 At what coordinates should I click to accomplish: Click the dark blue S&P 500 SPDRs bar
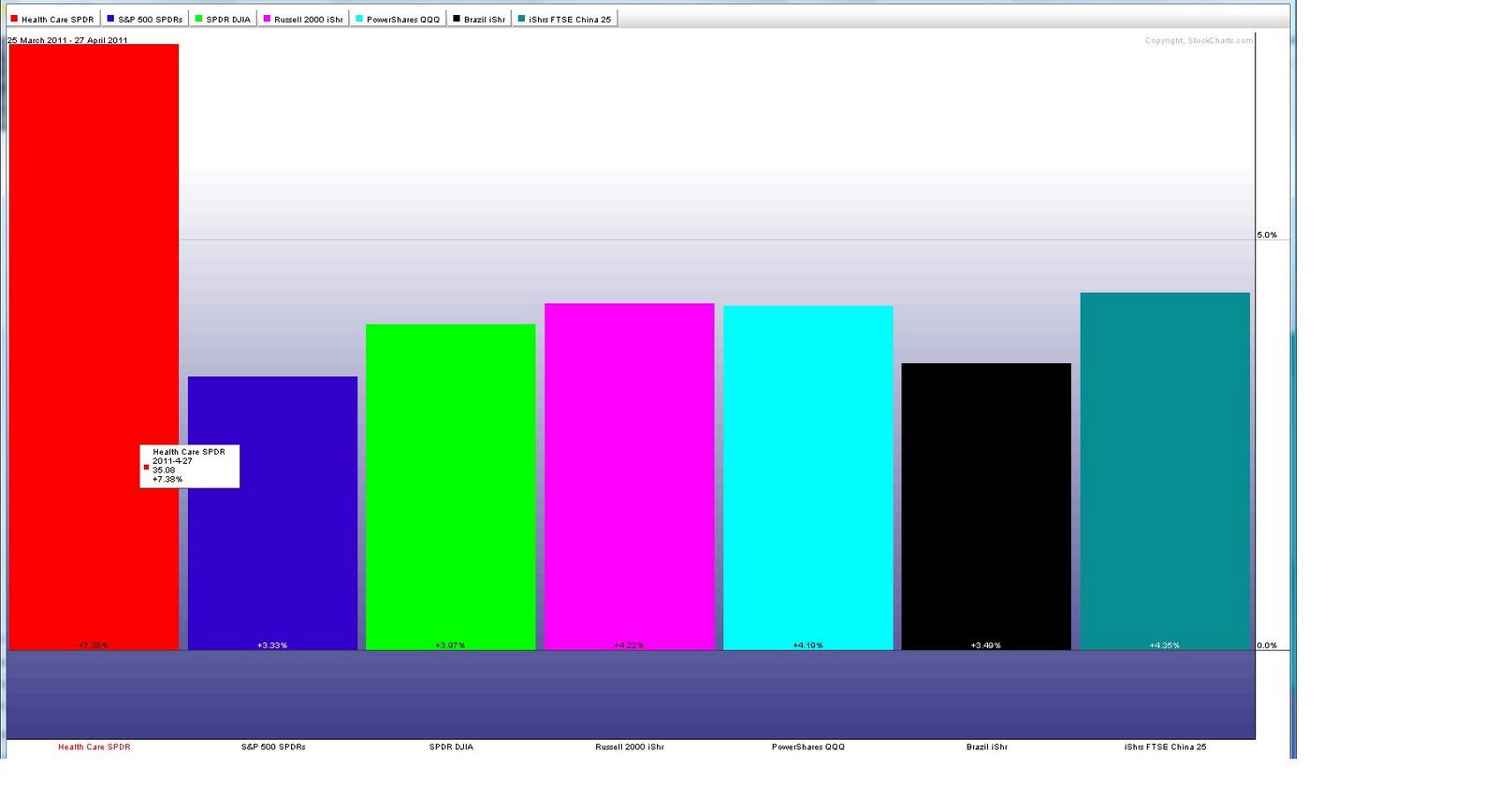coord(272,514)
